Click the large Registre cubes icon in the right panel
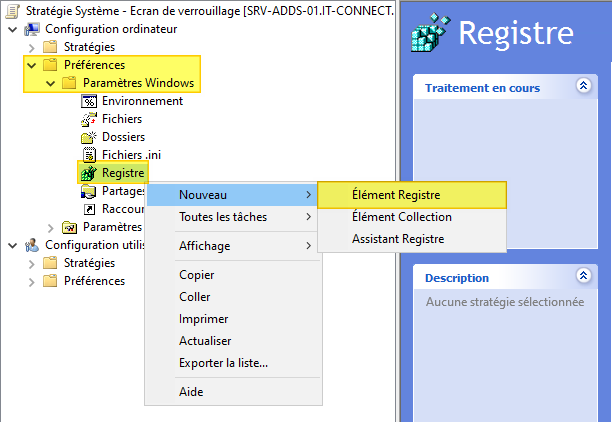The height and width of the screenshot is (422, 612). [x=431, y=33]
